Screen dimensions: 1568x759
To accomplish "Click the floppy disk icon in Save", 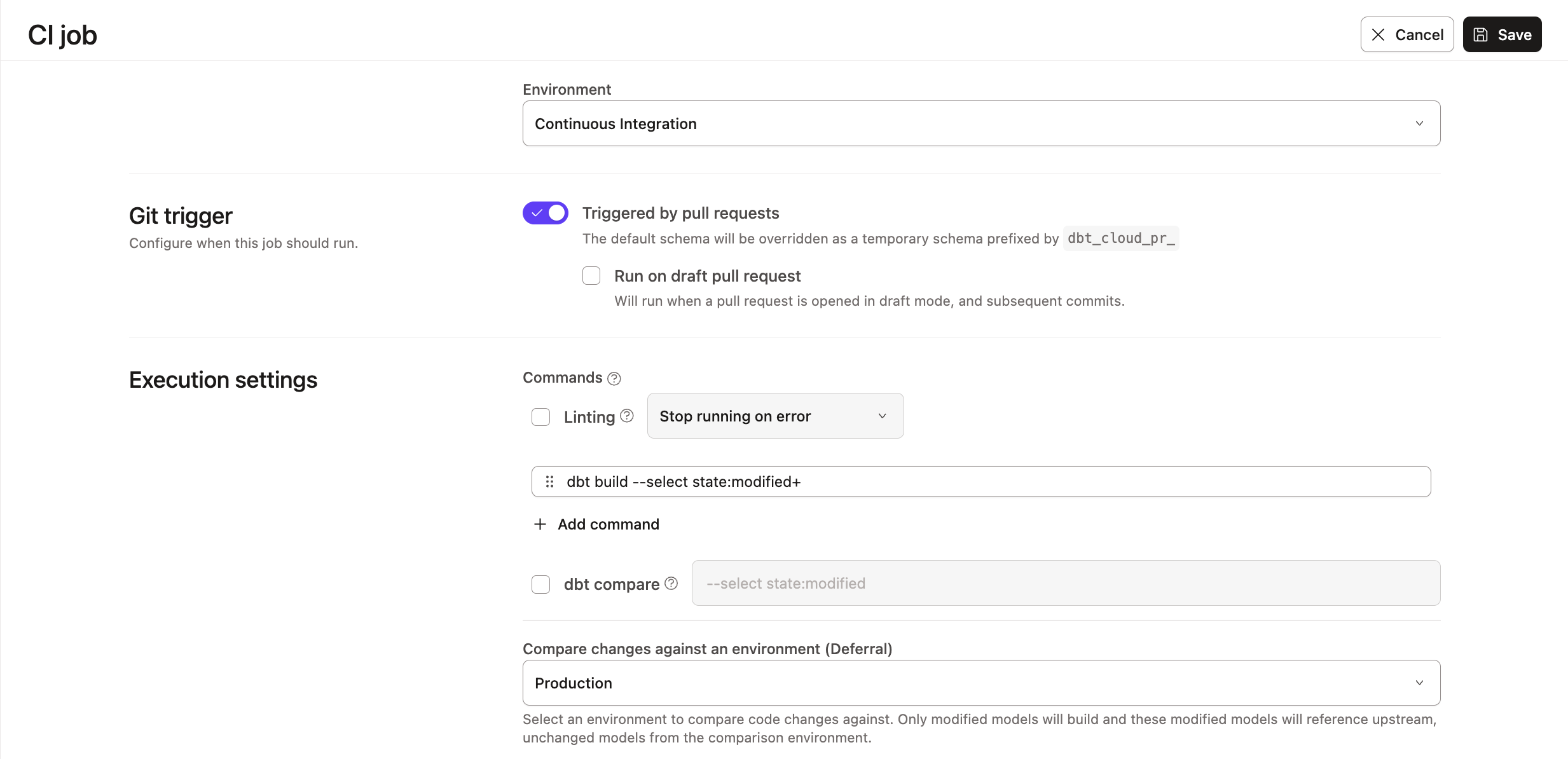I will tap(1481, 35).
